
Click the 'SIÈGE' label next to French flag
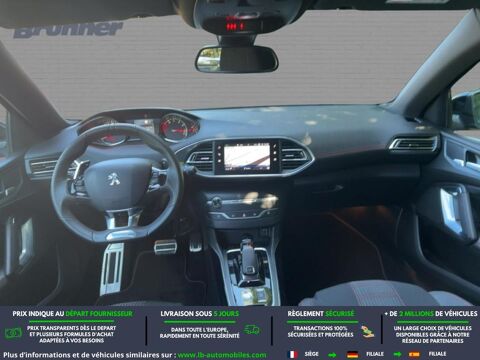pyautogui.click(x=311, y=354)
